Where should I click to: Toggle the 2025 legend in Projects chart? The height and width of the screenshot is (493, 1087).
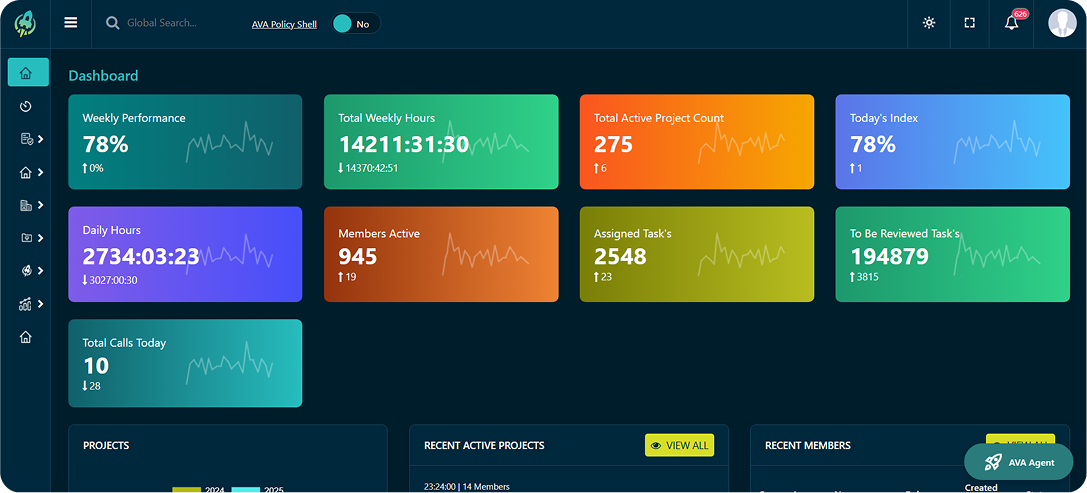point(258,490)
